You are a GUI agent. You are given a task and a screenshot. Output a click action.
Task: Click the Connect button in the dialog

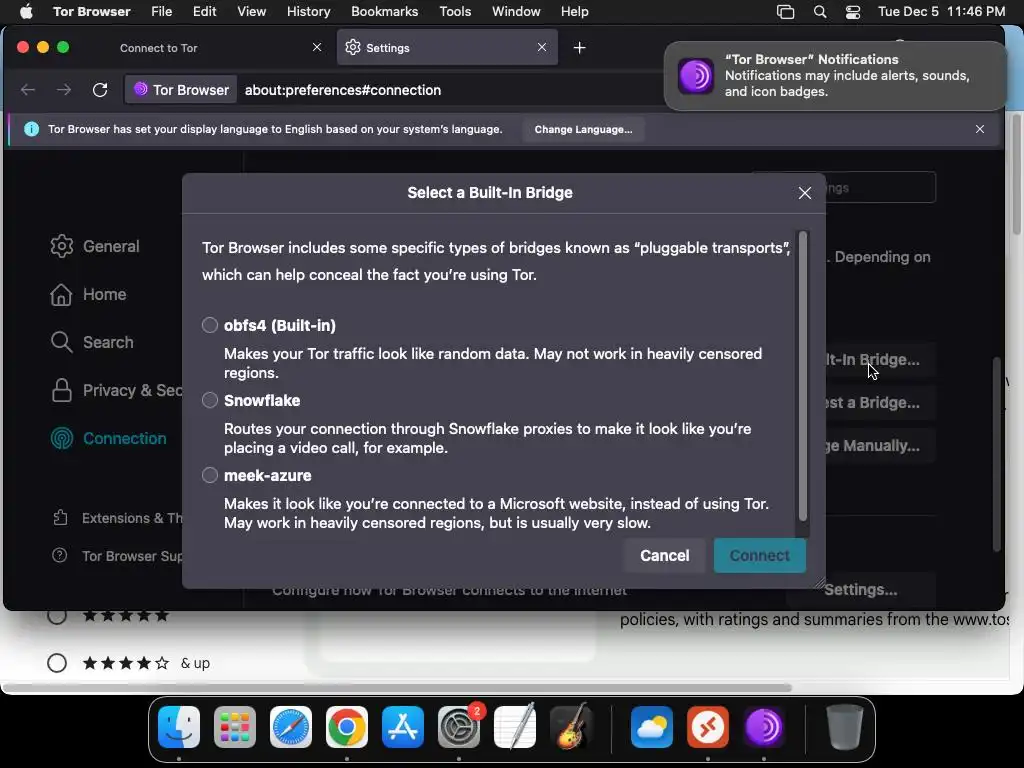coord(760,555)
